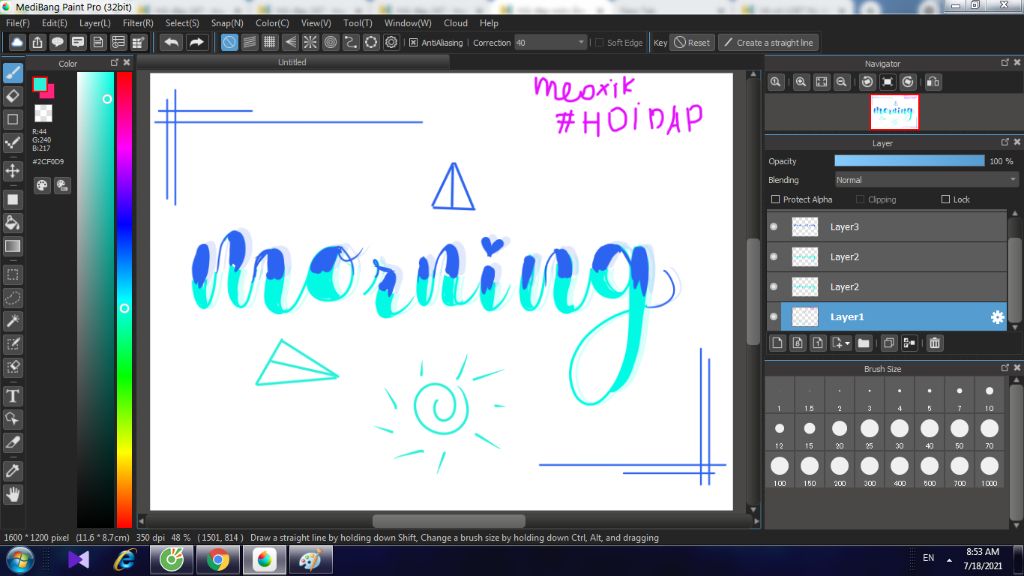
Task: Open the Cloud menu
Action: pos(455,23)
